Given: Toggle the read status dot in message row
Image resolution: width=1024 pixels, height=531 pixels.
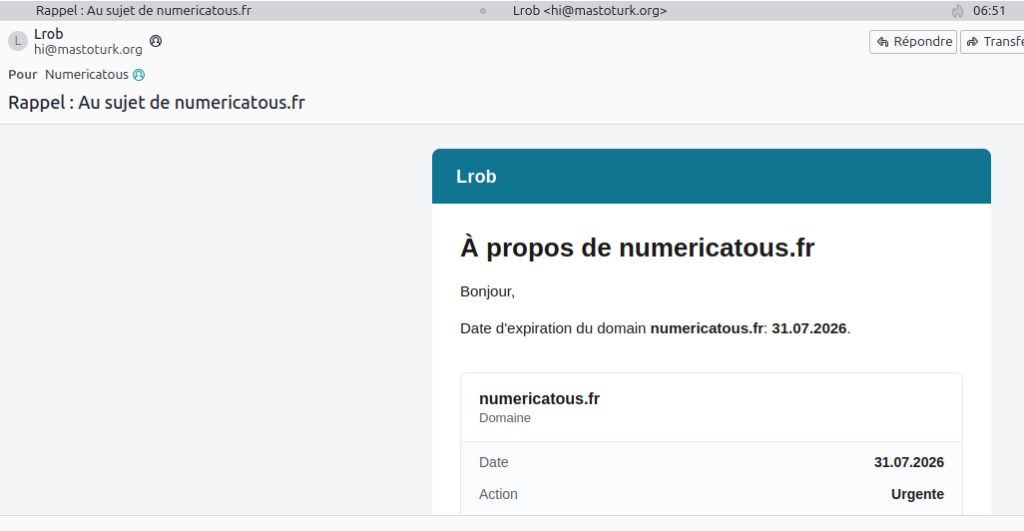Looking at the screenshot, I should 483,10.
